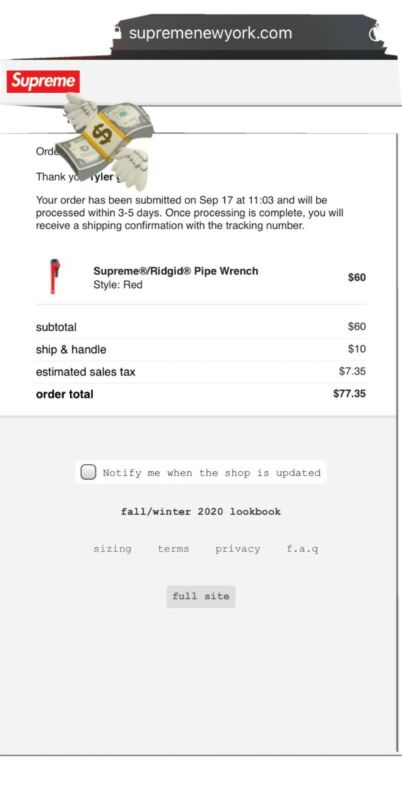The image size is (402, 800).
Task: Select the estimated sales tax row
Action: (200, 372)
